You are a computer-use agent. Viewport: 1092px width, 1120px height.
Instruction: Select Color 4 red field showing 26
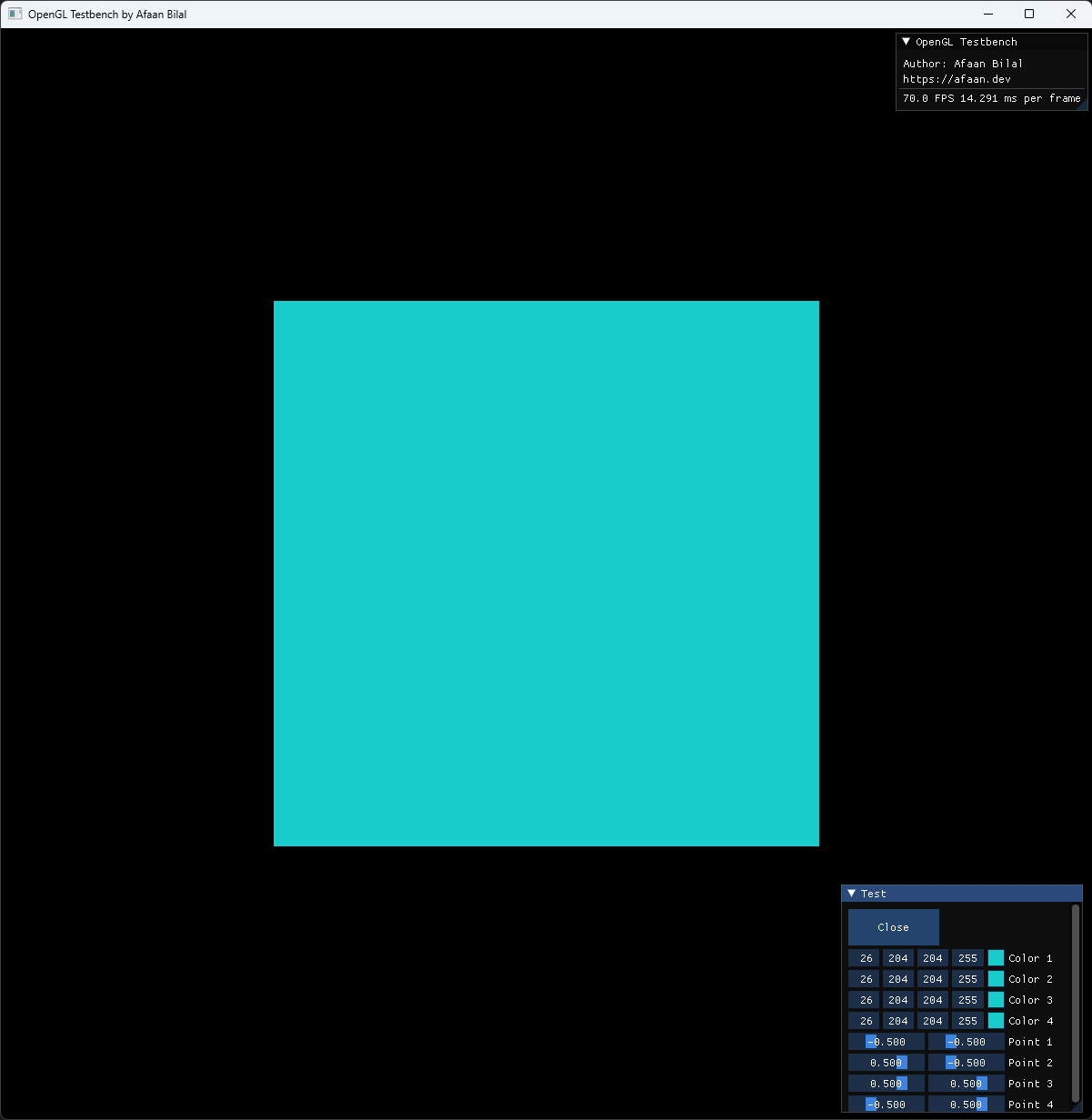tap(864, 1021)
